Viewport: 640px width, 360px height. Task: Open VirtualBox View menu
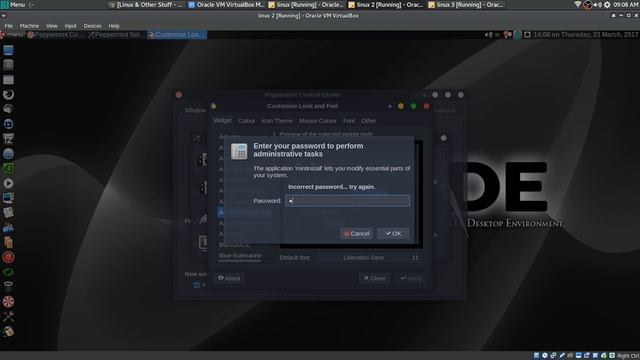[x=52, y=26]
